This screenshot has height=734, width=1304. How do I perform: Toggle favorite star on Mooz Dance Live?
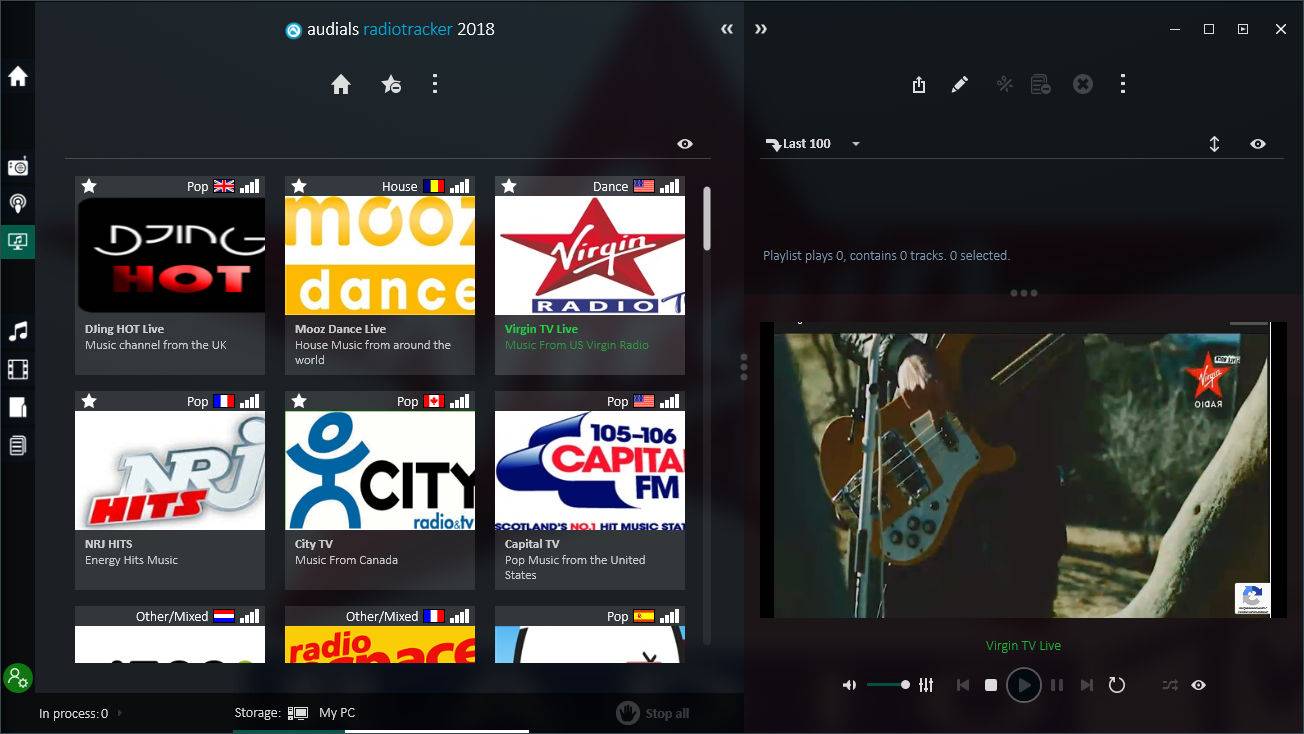(x=299, y=186)
